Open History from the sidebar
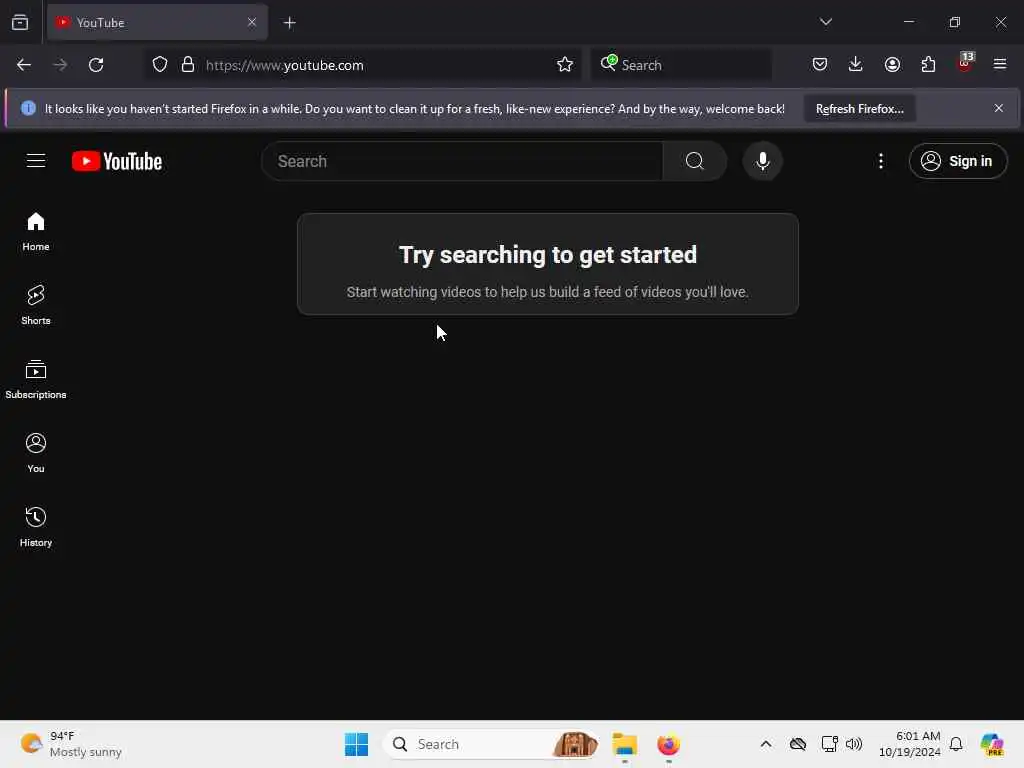The height and width of the screenshot is (768, 1024). 36,527
